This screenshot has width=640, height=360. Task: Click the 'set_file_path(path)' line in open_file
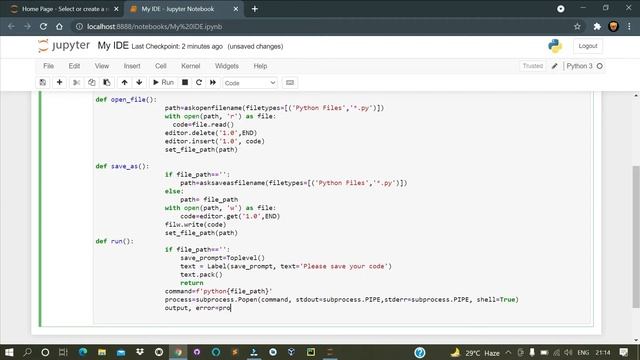point(201,149)
